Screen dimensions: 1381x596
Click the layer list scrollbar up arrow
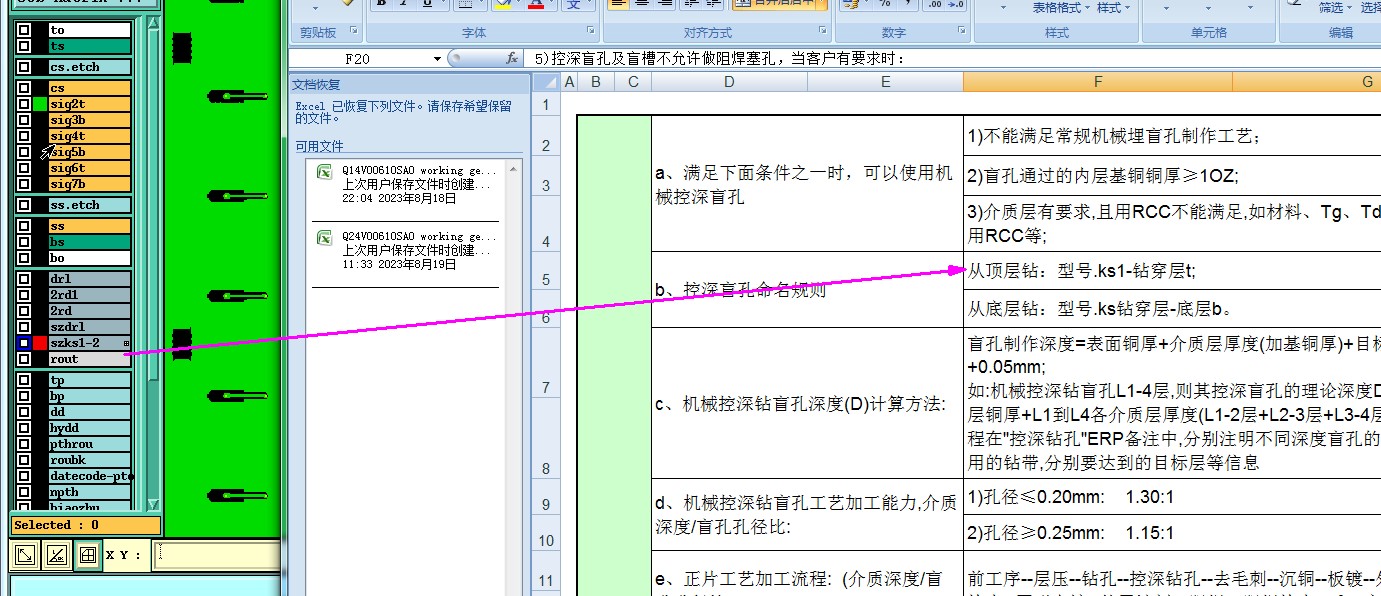point(153,24)
